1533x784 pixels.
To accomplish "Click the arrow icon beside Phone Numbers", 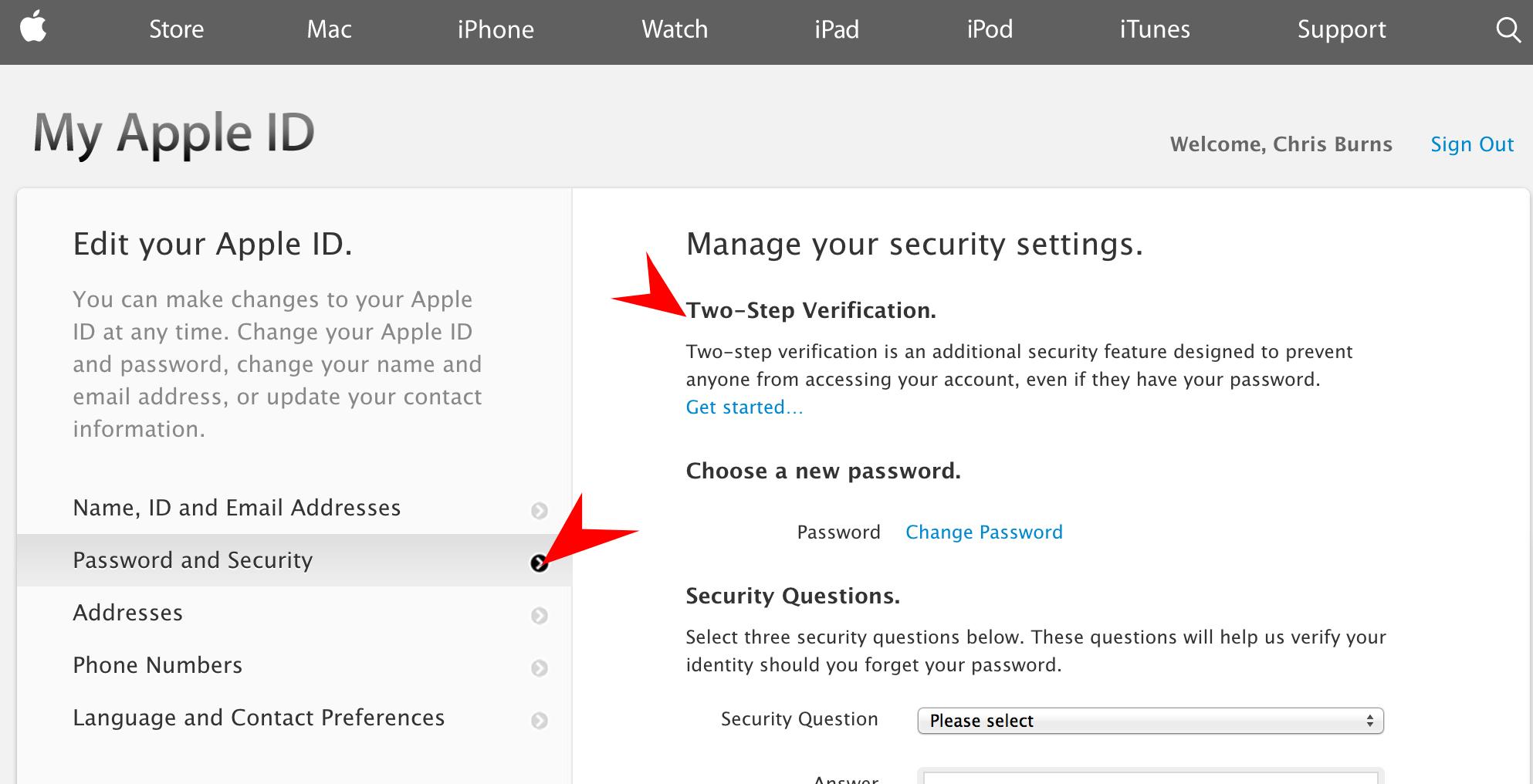I will click(x=539, y=668).
